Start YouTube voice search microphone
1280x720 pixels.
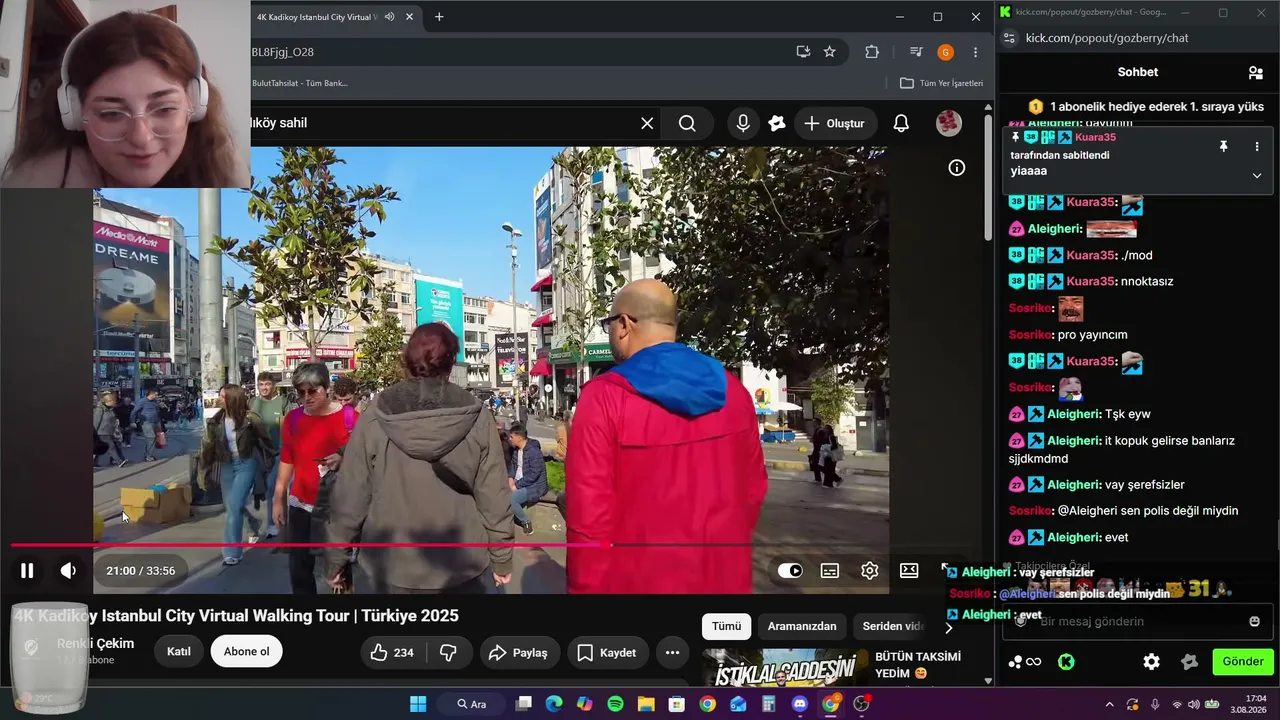coord(742,123)
